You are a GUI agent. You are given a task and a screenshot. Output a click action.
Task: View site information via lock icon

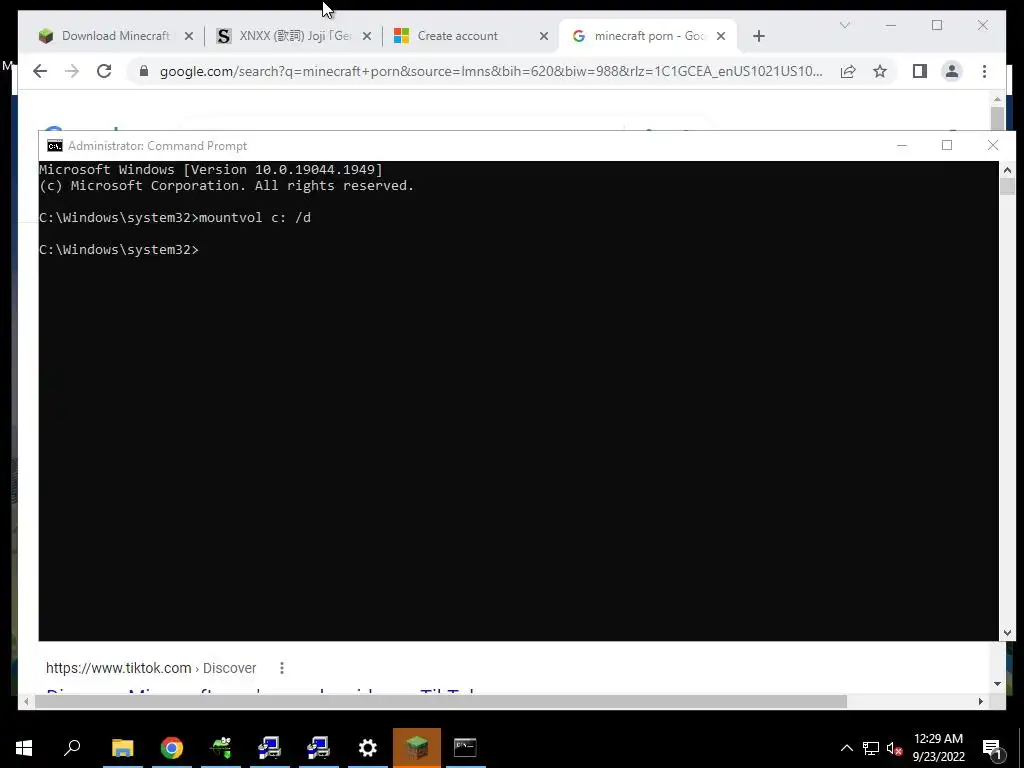coord(144,71)
